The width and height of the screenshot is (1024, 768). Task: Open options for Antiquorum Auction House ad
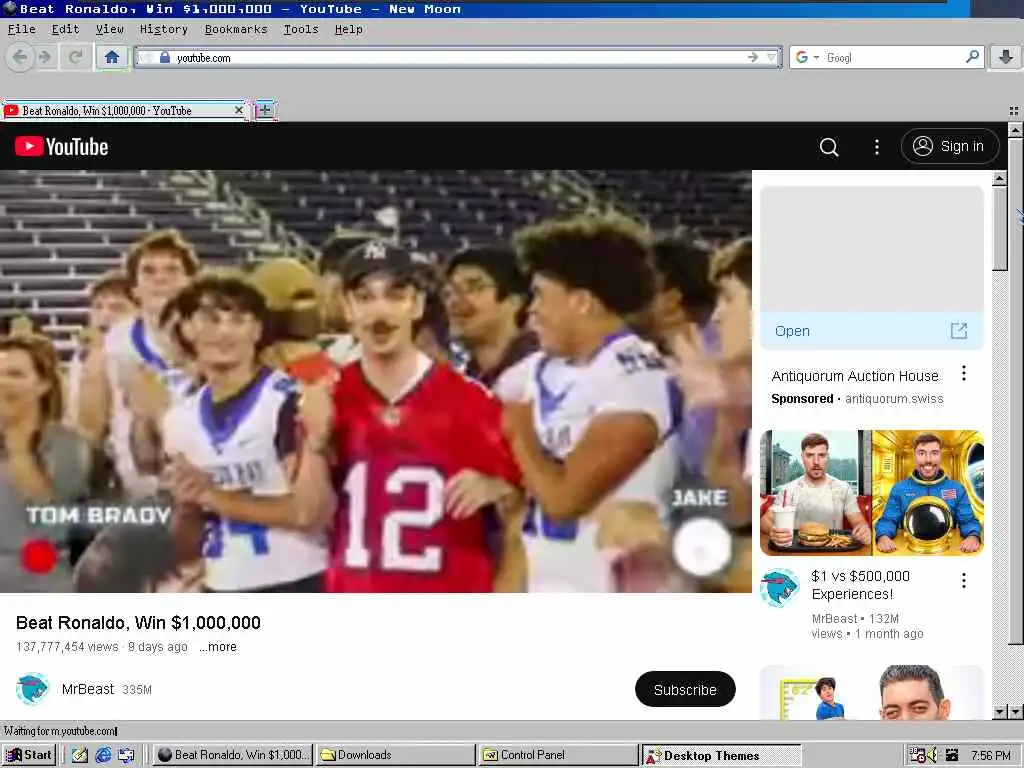pyautogui.click(x=964, y=374)
